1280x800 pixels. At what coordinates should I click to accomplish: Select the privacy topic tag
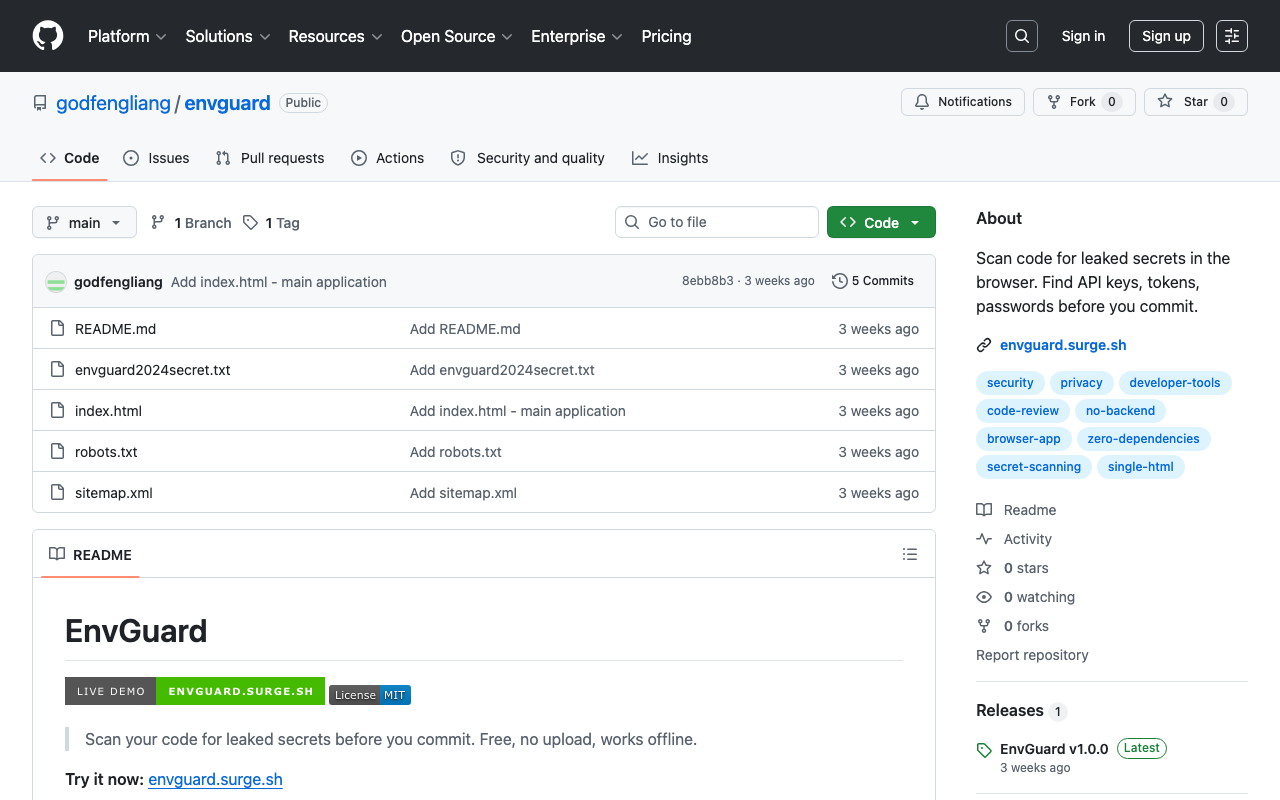[1081, 383]
